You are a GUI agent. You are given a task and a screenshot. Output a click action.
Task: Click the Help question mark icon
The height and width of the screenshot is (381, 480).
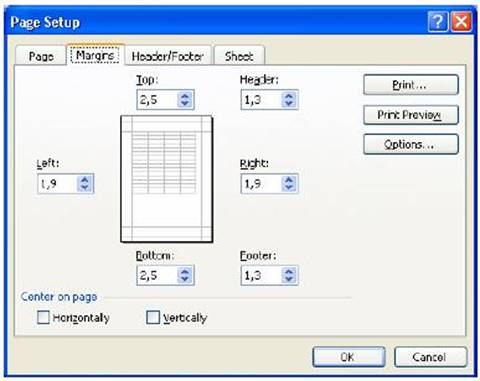click(438, 22)
